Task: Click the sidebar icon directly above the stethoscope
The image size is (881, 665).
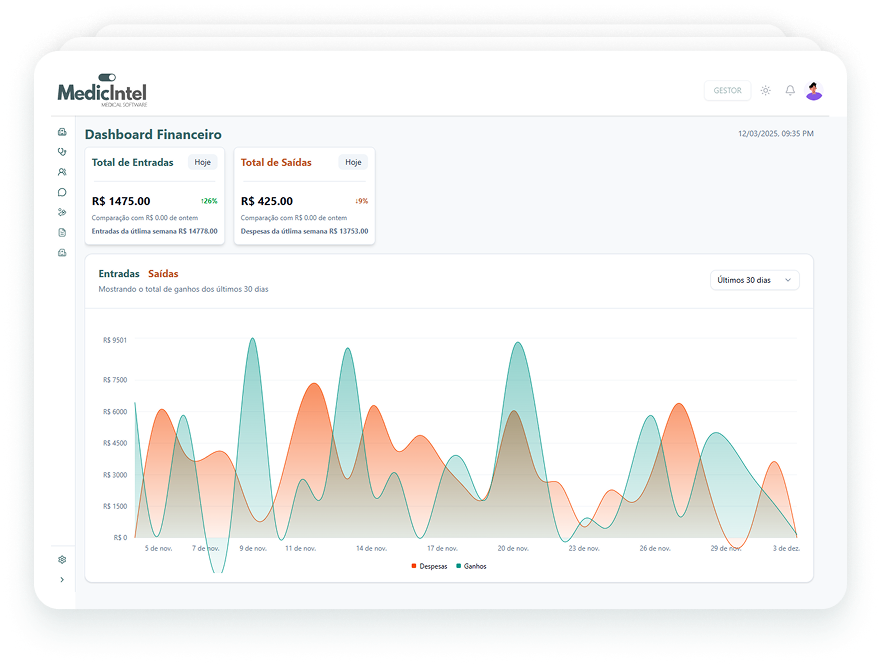Action: [62, 132]
